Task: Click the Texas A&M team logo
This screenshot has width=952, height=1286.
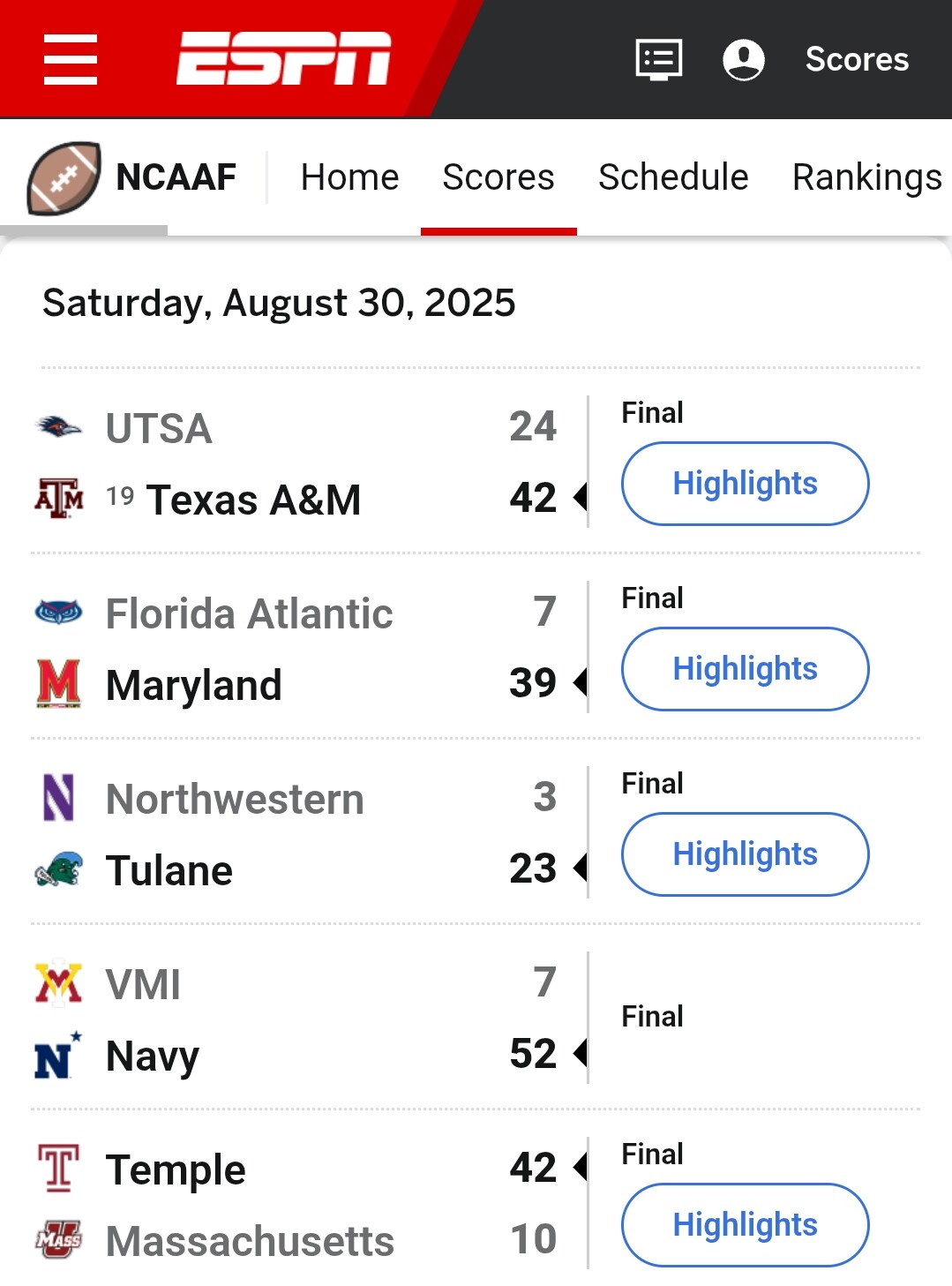Action: pyautogui.click(x=59, y=498)
